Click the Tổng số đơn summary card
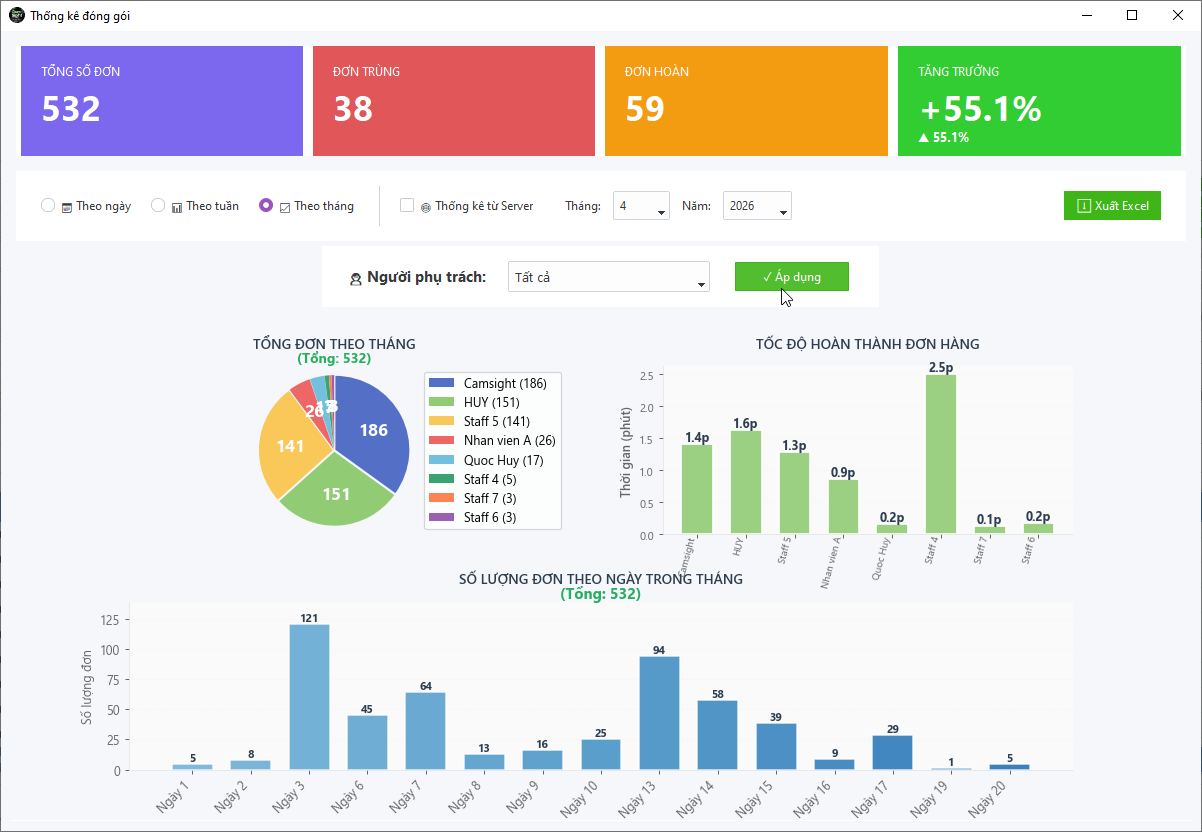The width and height of the screenshot is (1202, 832). coord(162,101)
